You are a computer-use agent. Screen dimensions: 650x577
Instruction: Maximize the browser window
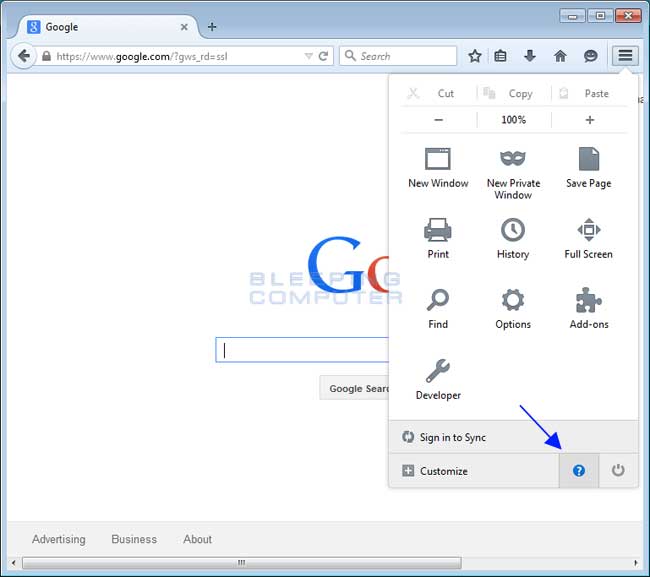point(600,16)
